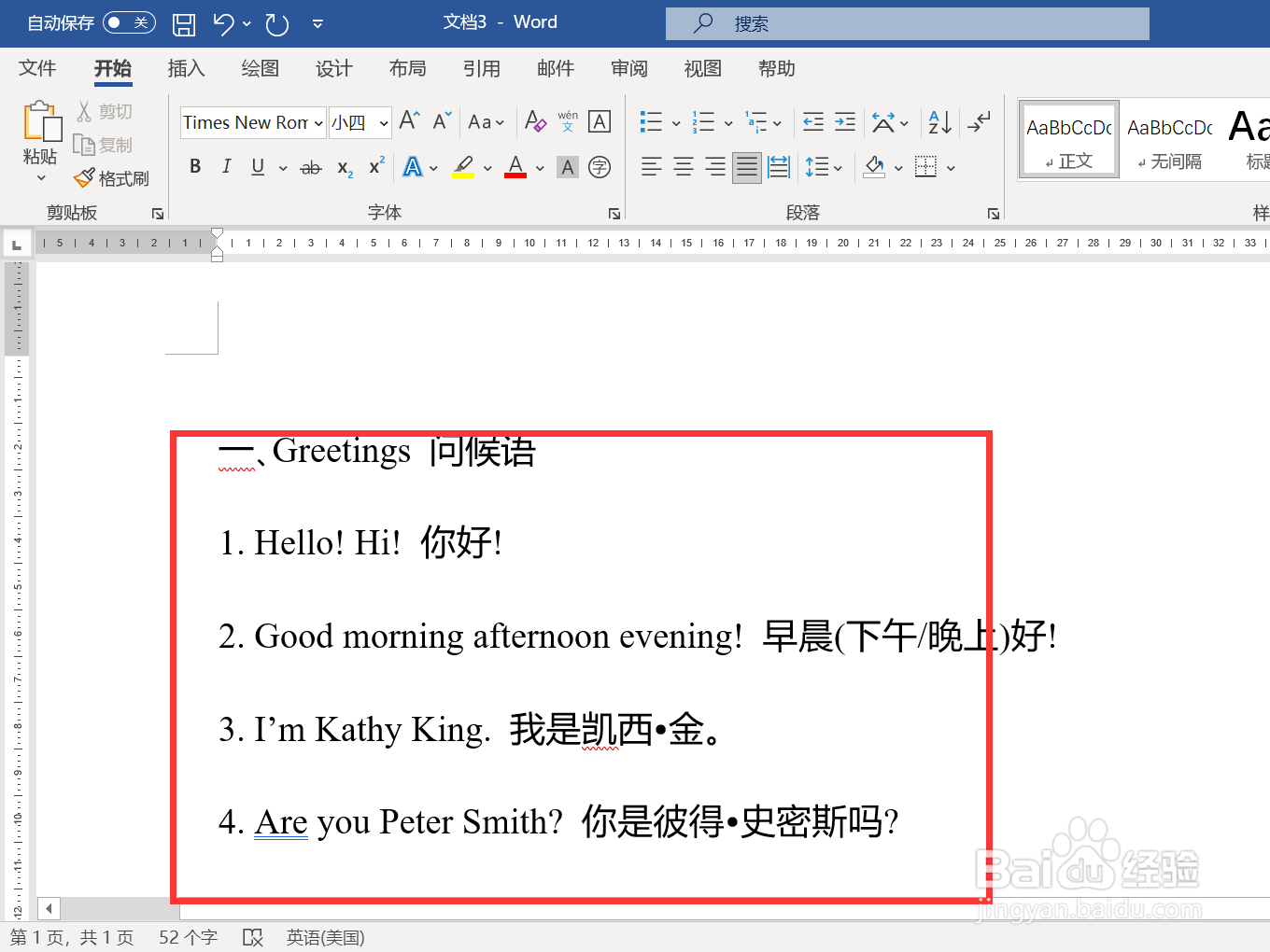Switch to the 绘图 tab
The width and height of the screenshot is (1270, 952).
[x=260, y=68]
